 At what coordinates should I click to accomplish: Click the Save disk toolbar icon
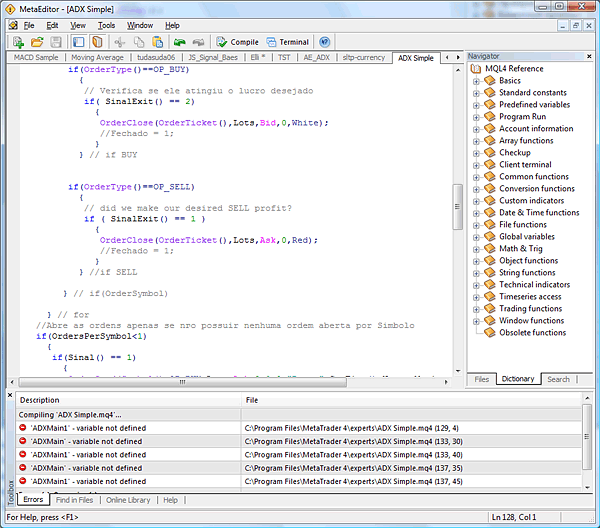pyautogui.click(x=55, y=42)
